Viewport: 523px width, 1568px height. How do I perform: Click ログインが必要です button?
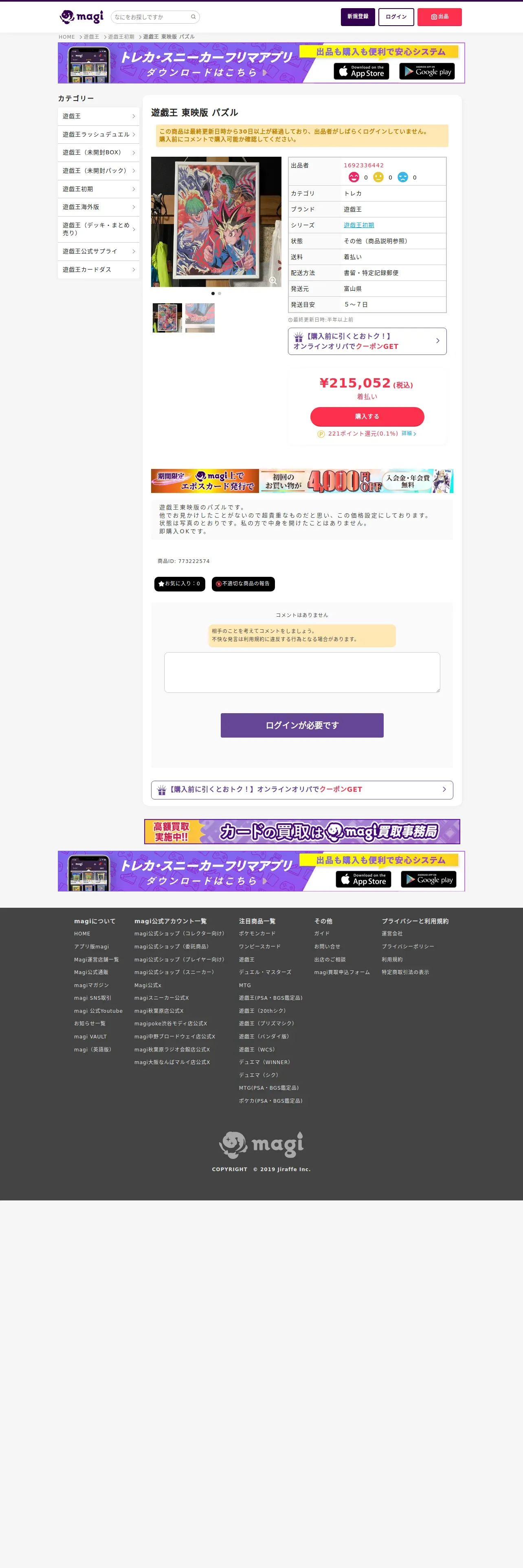(302, 725)
